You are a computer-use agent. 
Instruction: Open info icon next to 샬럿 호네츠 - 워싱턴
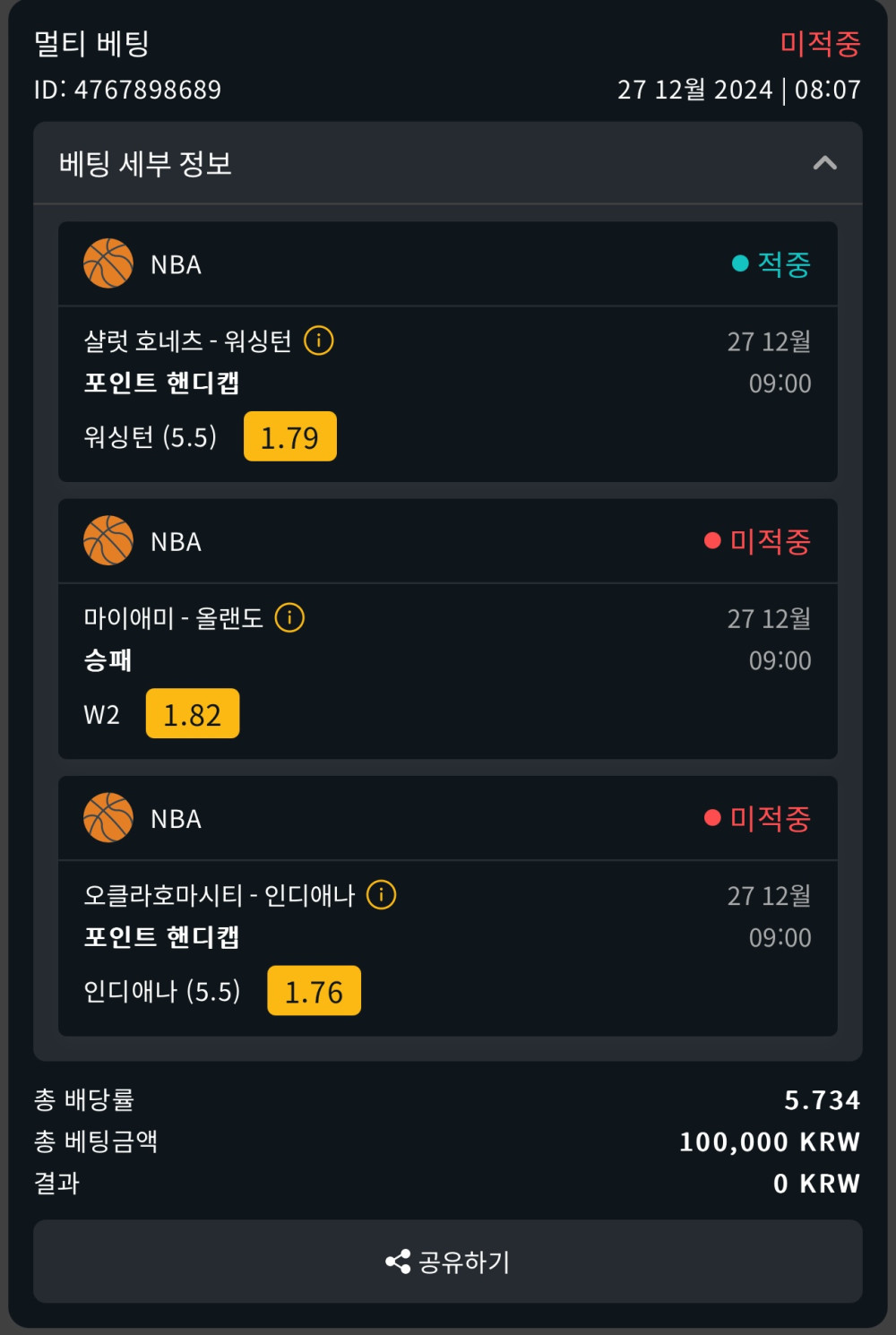(319, 340)
